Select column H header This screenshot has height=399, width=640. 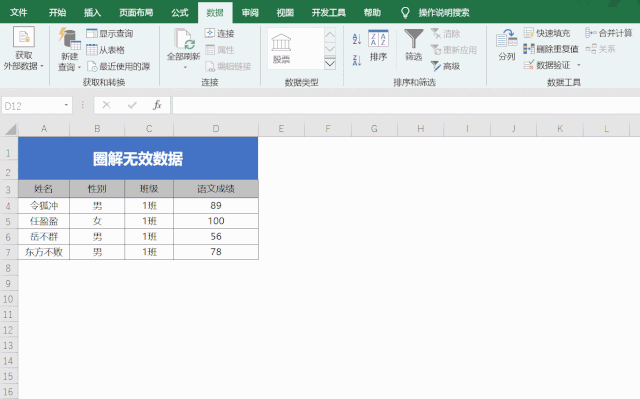(420, 129)
